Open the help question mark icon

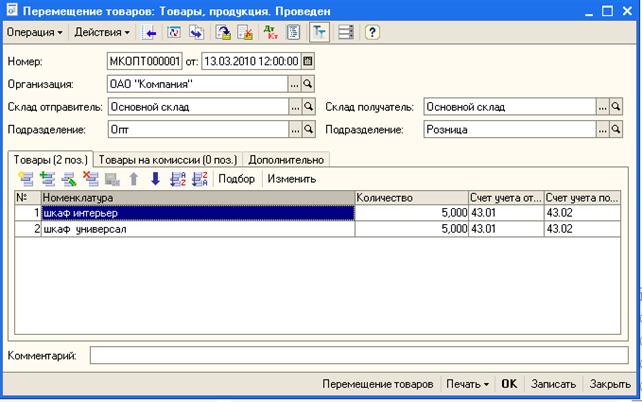[372, 32]
